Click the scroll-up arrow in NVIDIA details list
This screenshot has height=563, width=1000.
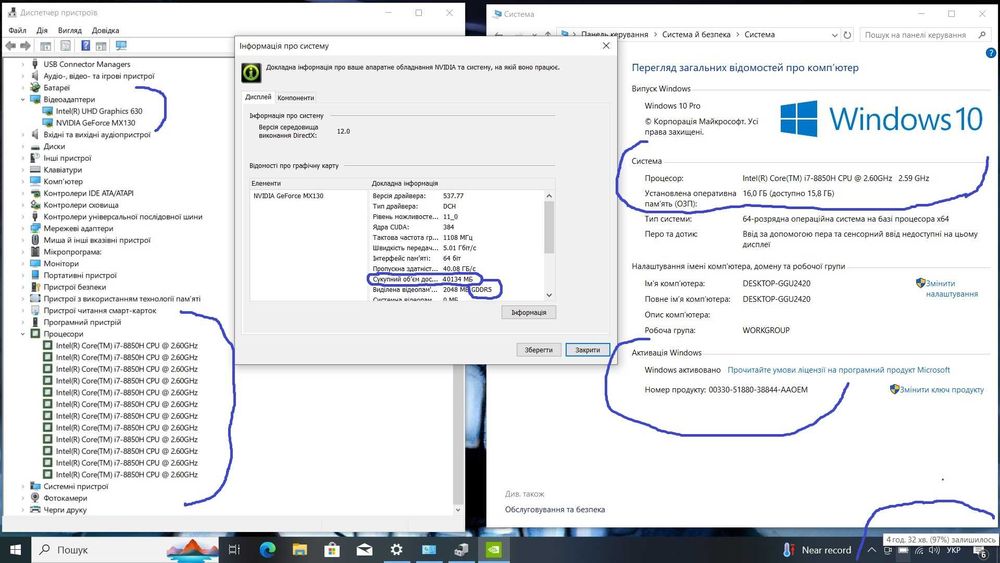(549, 196)
